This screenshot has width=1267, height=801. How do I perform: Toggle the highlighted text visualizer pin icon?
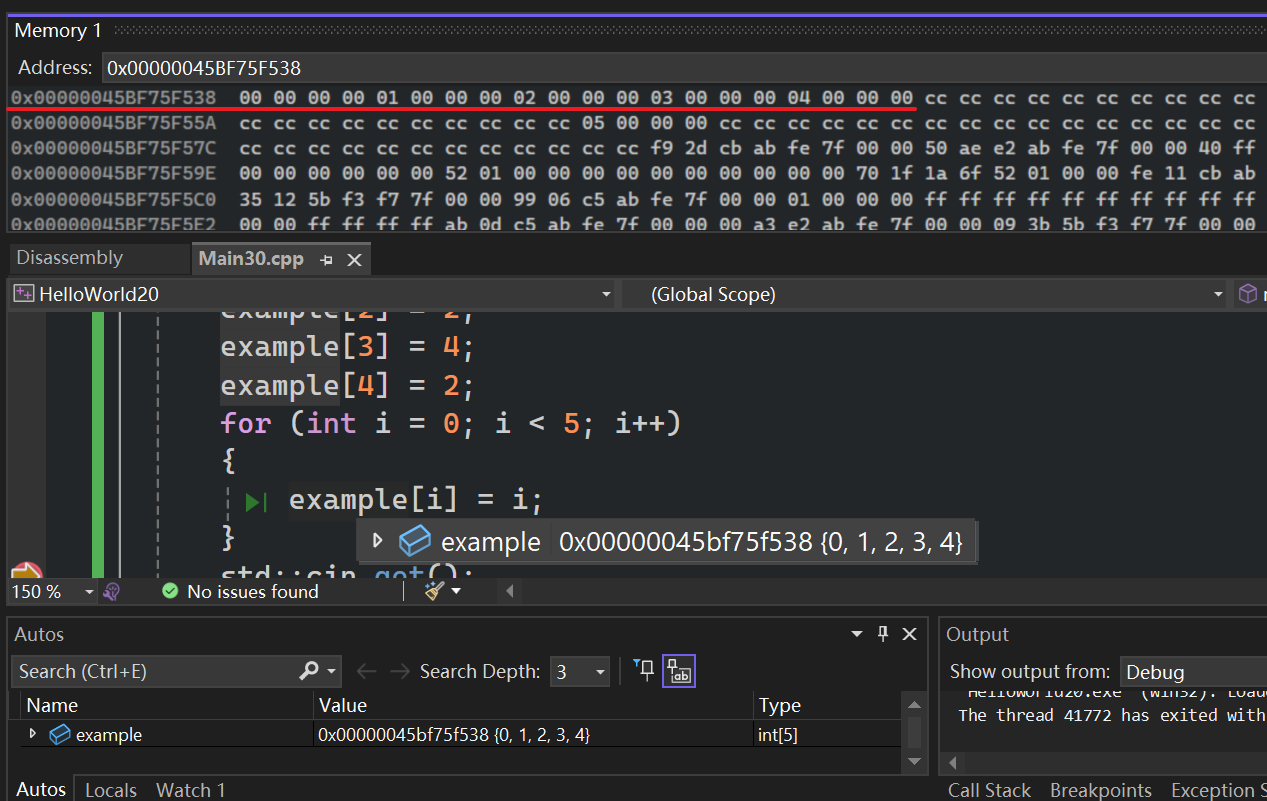coord(679,671)
